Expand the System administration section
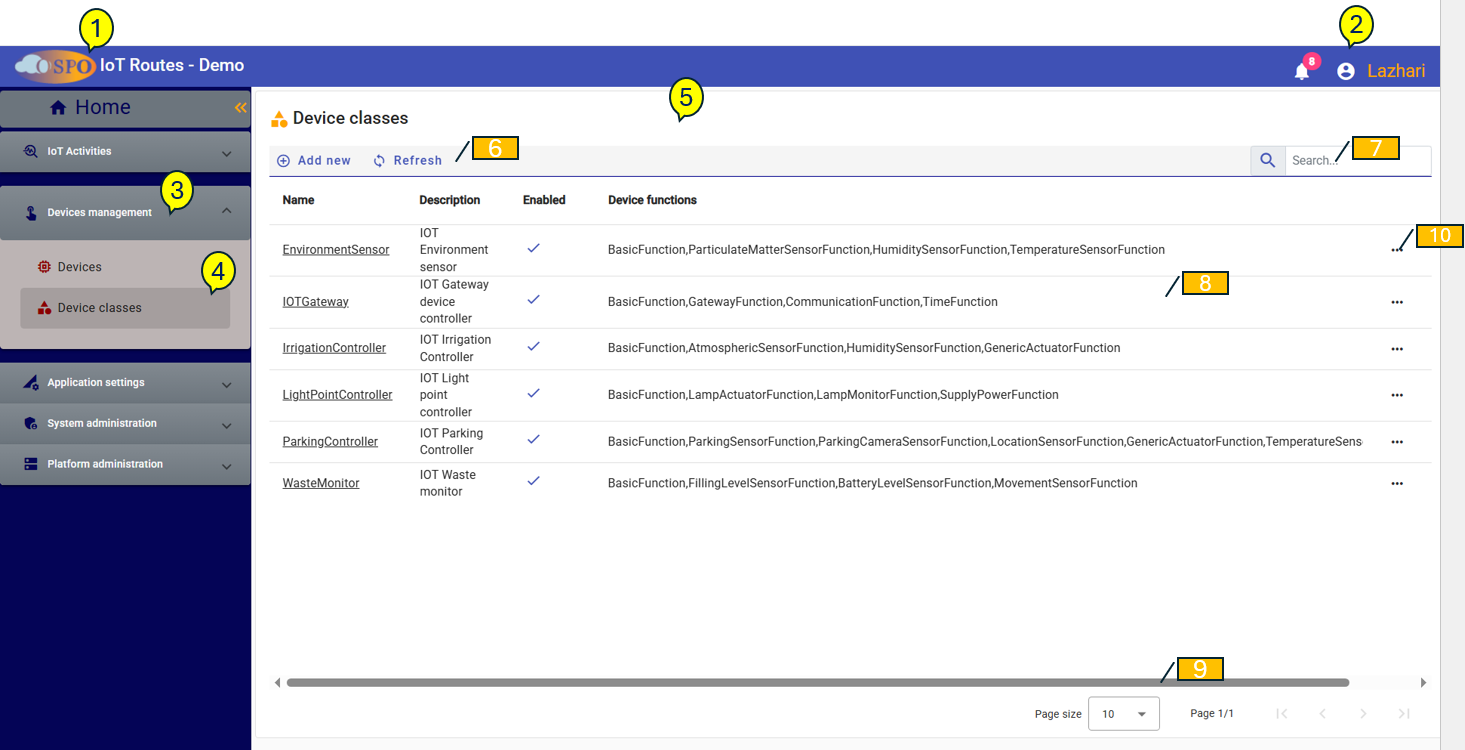The width and height of the screenshot is (1465, 750). pos(125,424)
